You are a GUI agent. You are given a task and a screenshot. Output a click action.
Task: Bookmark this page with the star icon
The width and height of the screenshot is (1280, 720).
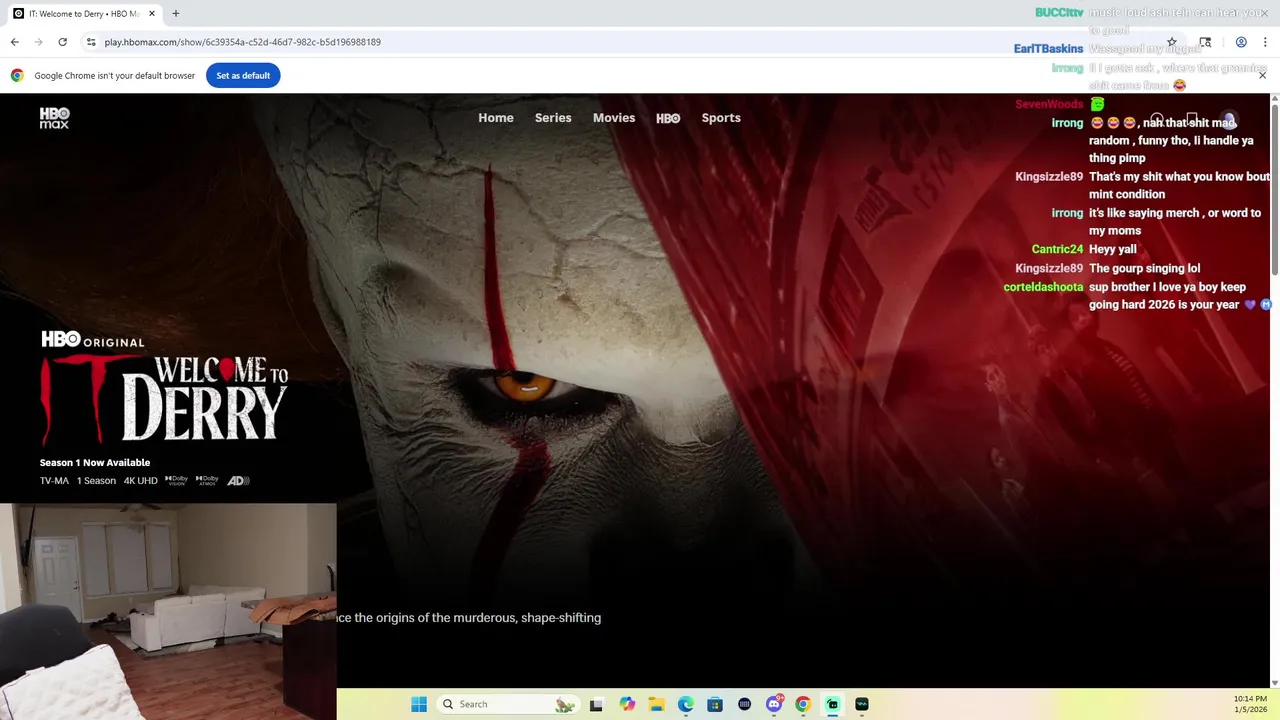[x=1172, y=42]
